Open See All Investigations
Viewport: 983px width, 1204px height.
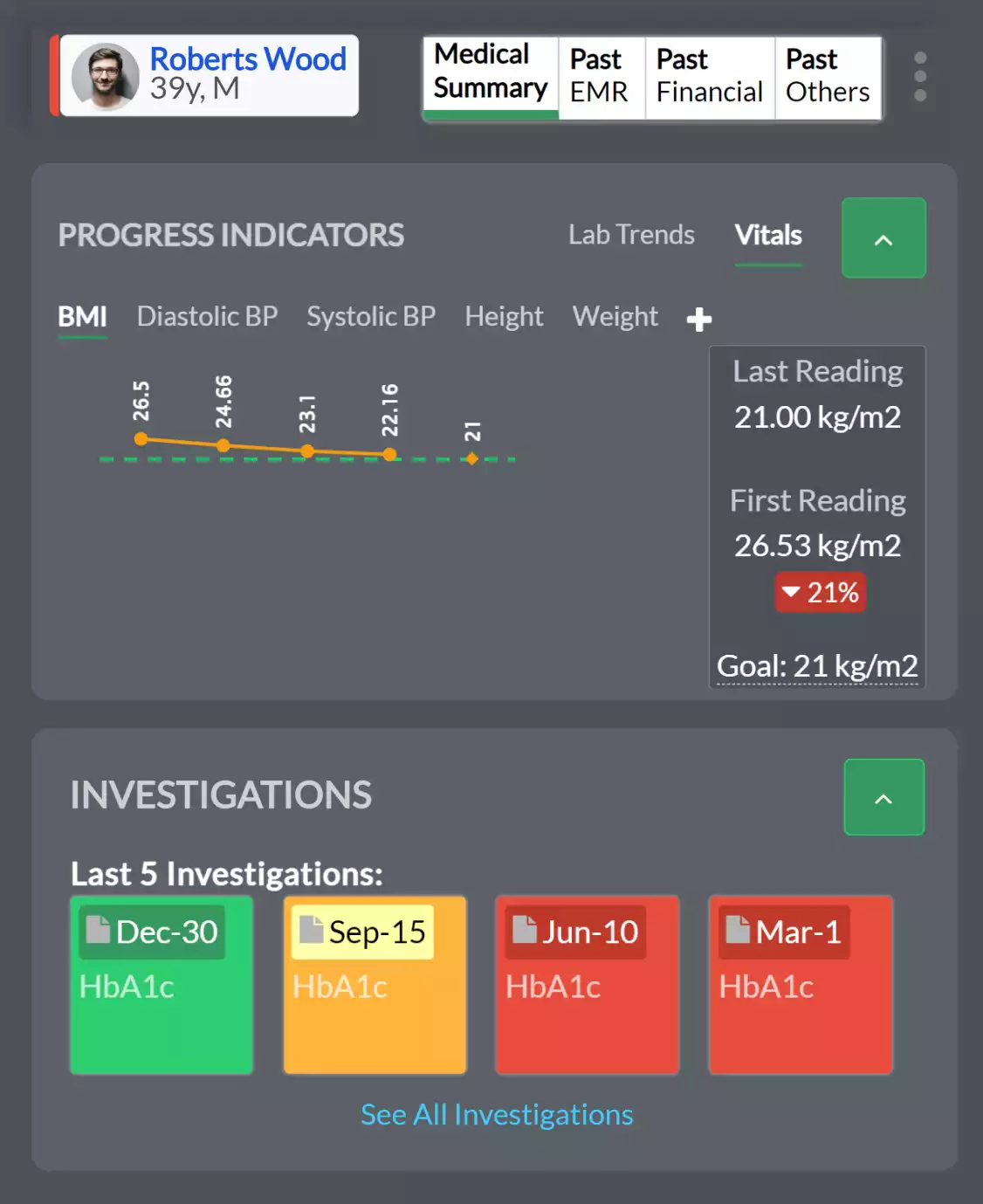[x=497, y=1114]
